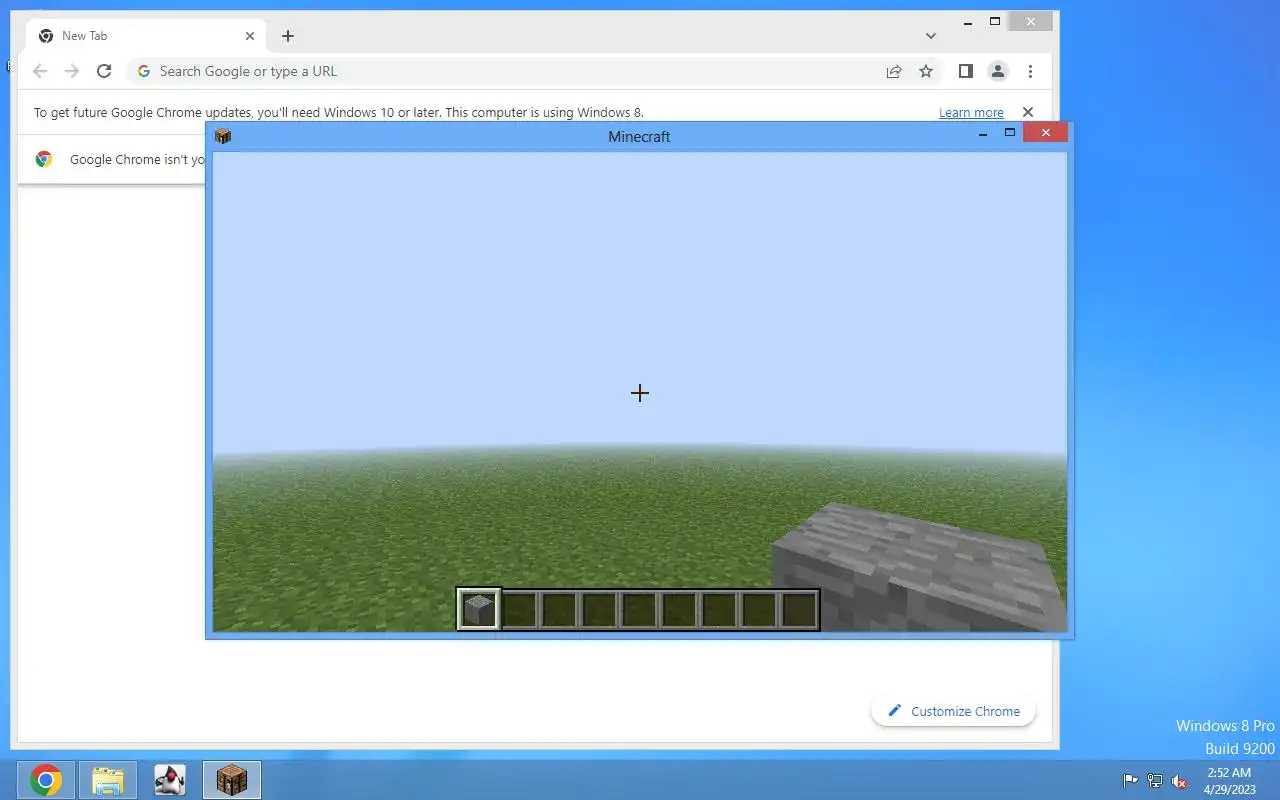Image resolution: width=1280 pixels, height=800 pixels.
Task: Go forward in Chrome
Action: tap(72, 71)
